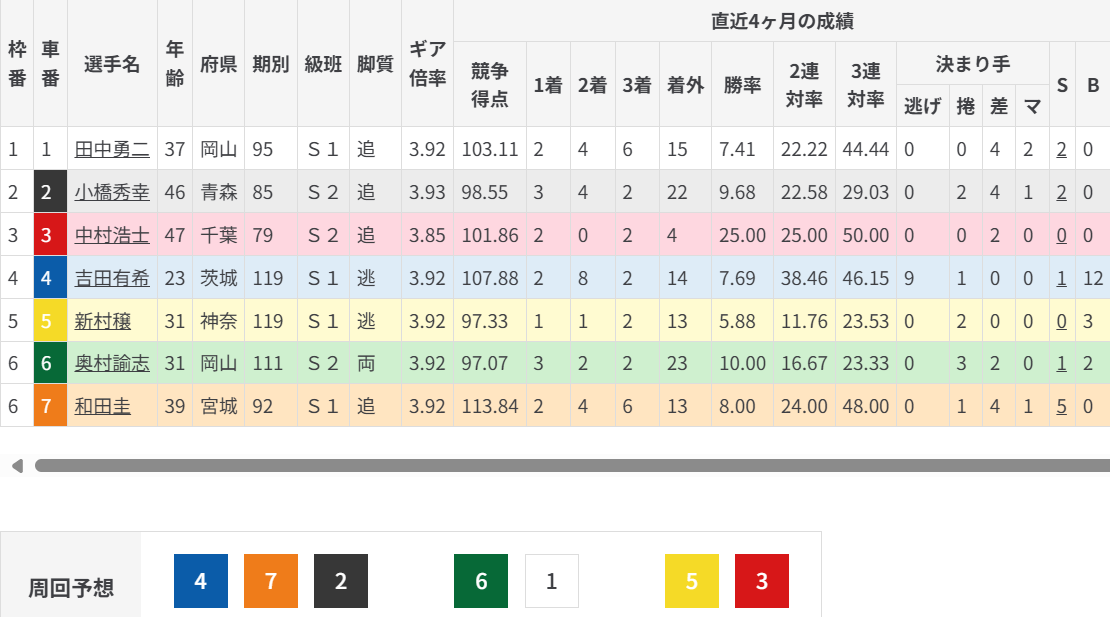Click the yellow 5 box in 周回予想
This screenshot has height=617, width=1110.
692,581
